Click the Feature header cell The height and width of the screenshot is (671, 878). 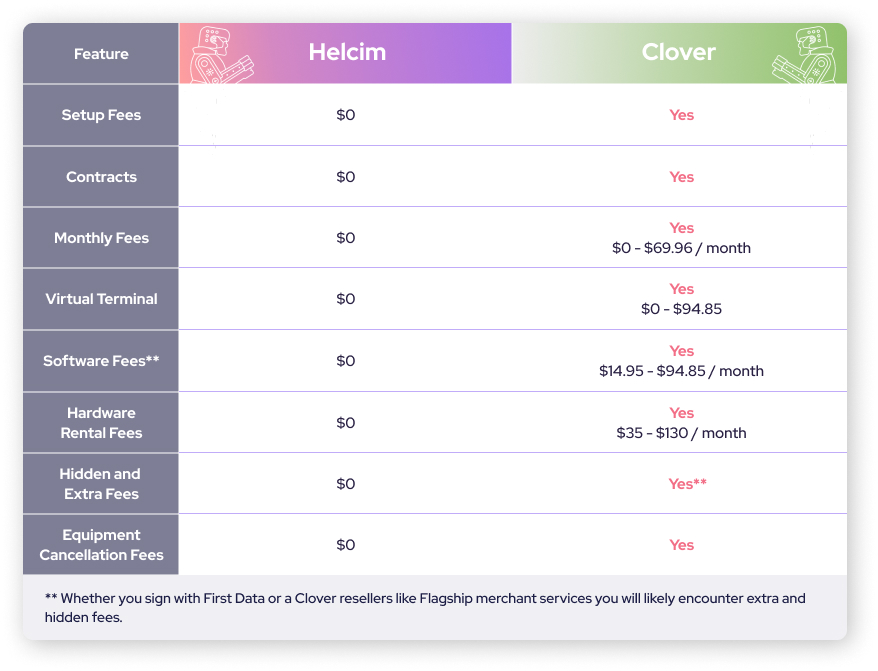click(x=101, y=54)
